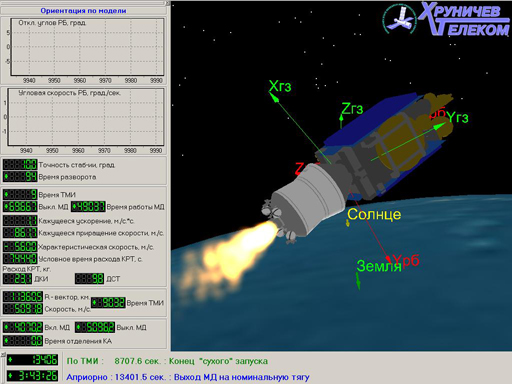
Task: Click the Xгз axis arrowhead
Action: (x=274, y=97)
